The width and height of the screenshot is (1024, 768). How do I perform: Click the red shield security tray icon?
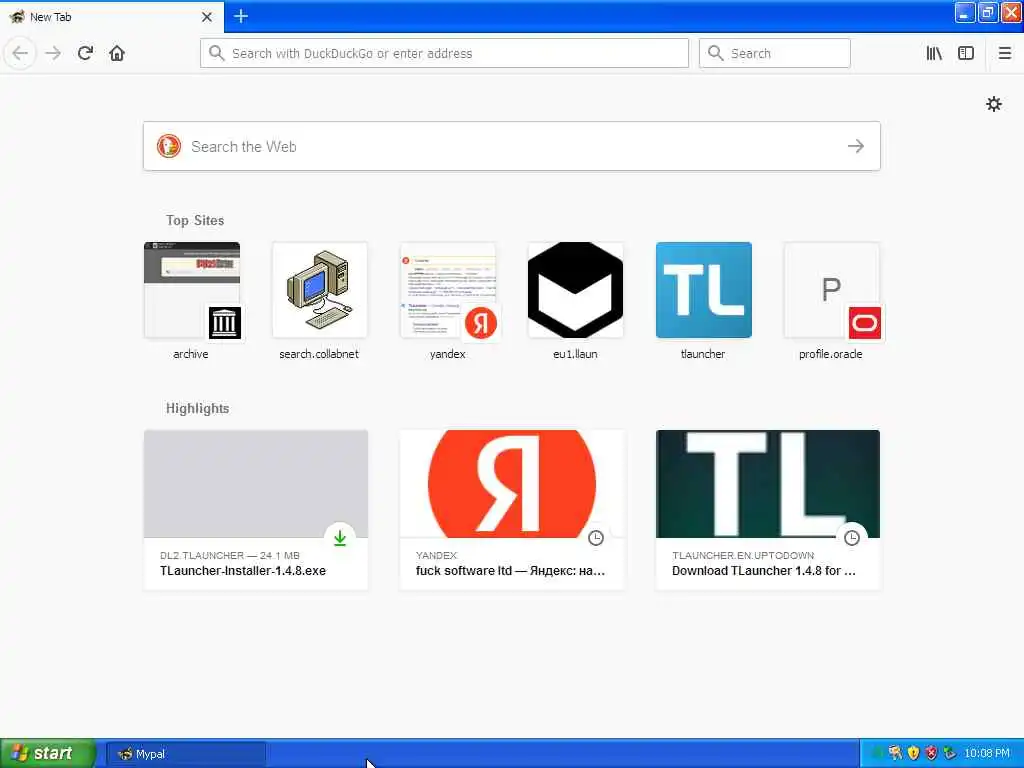pyautogui.click(x=931, y=754)
